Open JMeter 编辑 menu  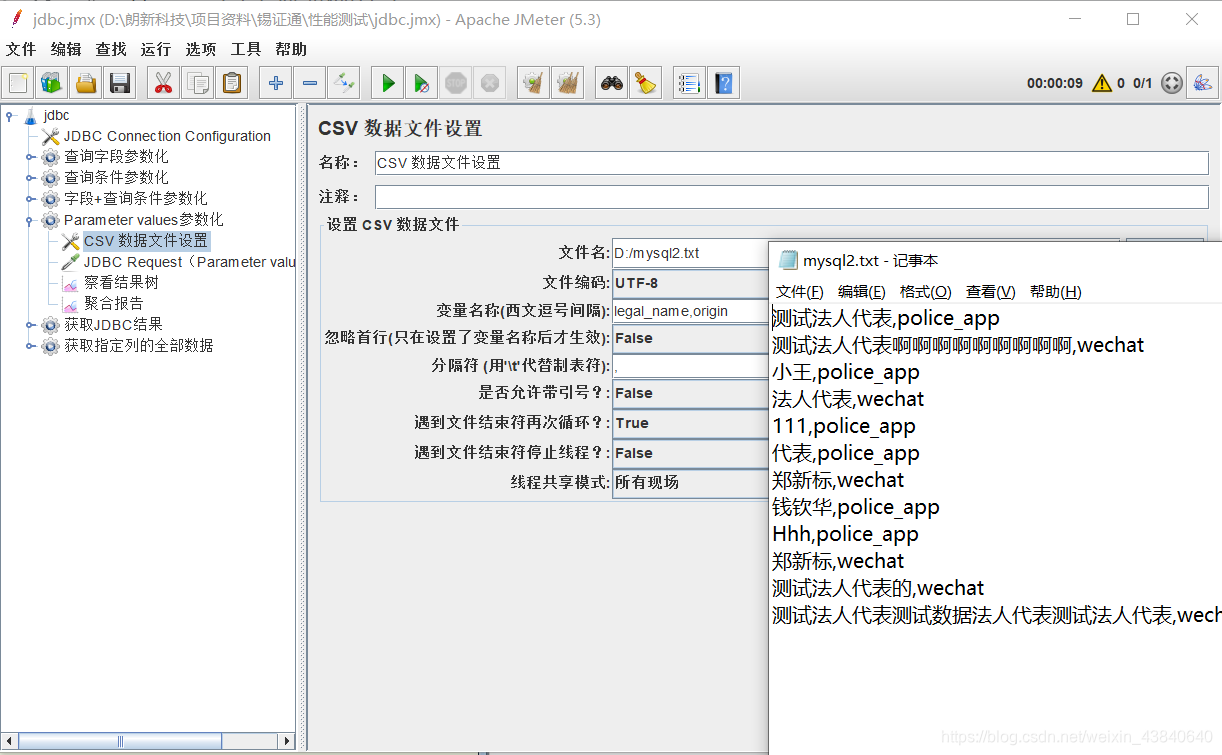tap(66, 49)
